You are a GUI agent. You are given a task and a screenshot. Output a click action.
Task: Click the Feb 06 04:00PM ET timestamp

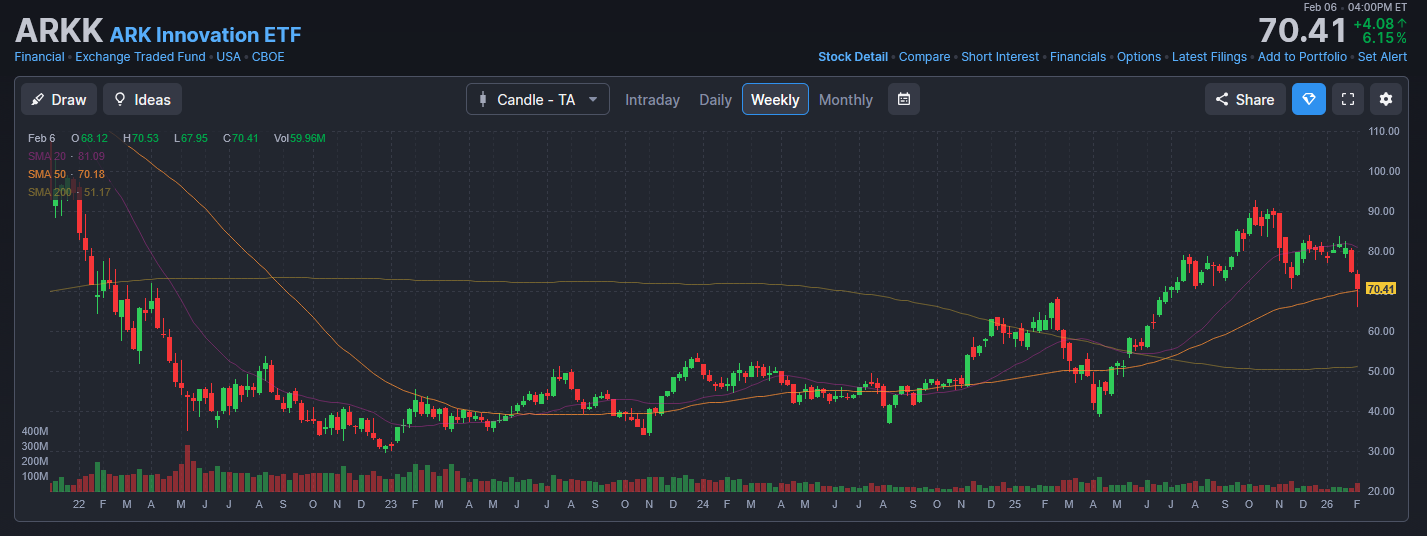[1355, 7]
